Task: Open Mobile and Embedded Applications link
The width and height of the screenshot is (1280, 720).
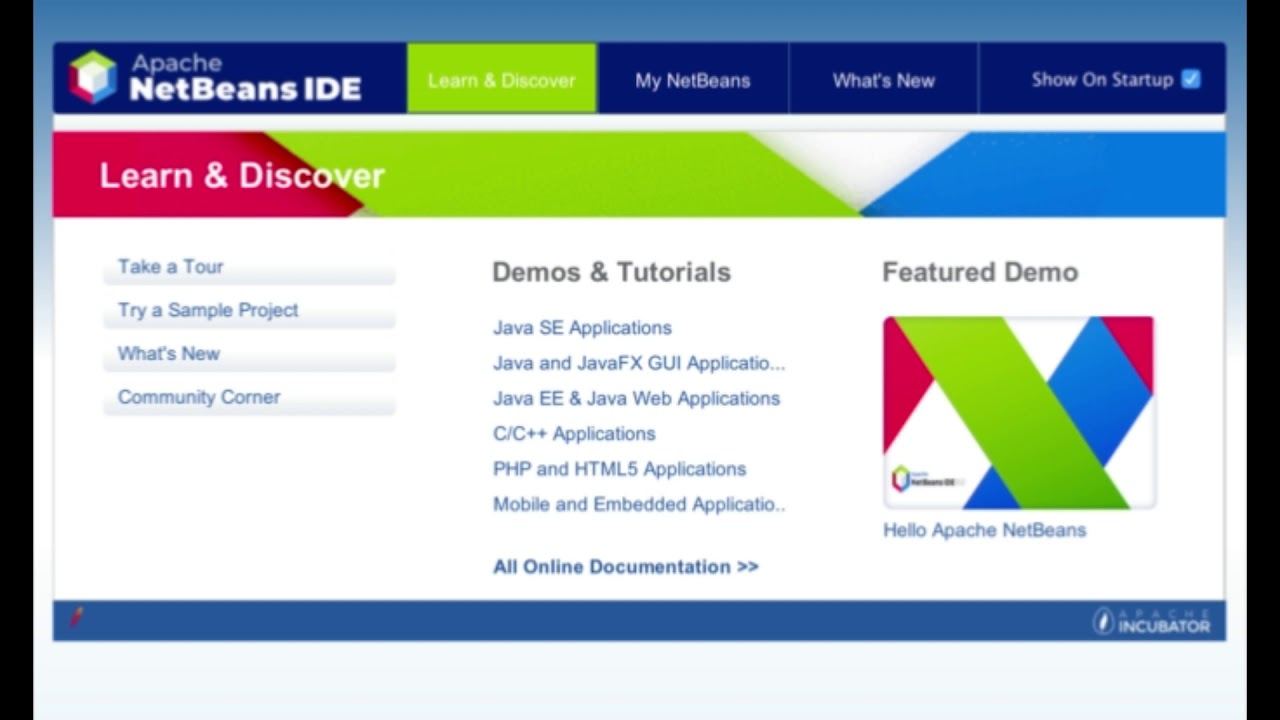Action: pyautogui.click(x=639, y=504)
